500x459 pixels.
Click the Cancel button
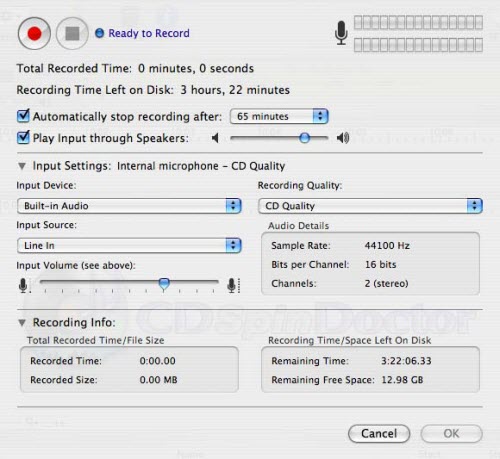(x=379, y=434)
